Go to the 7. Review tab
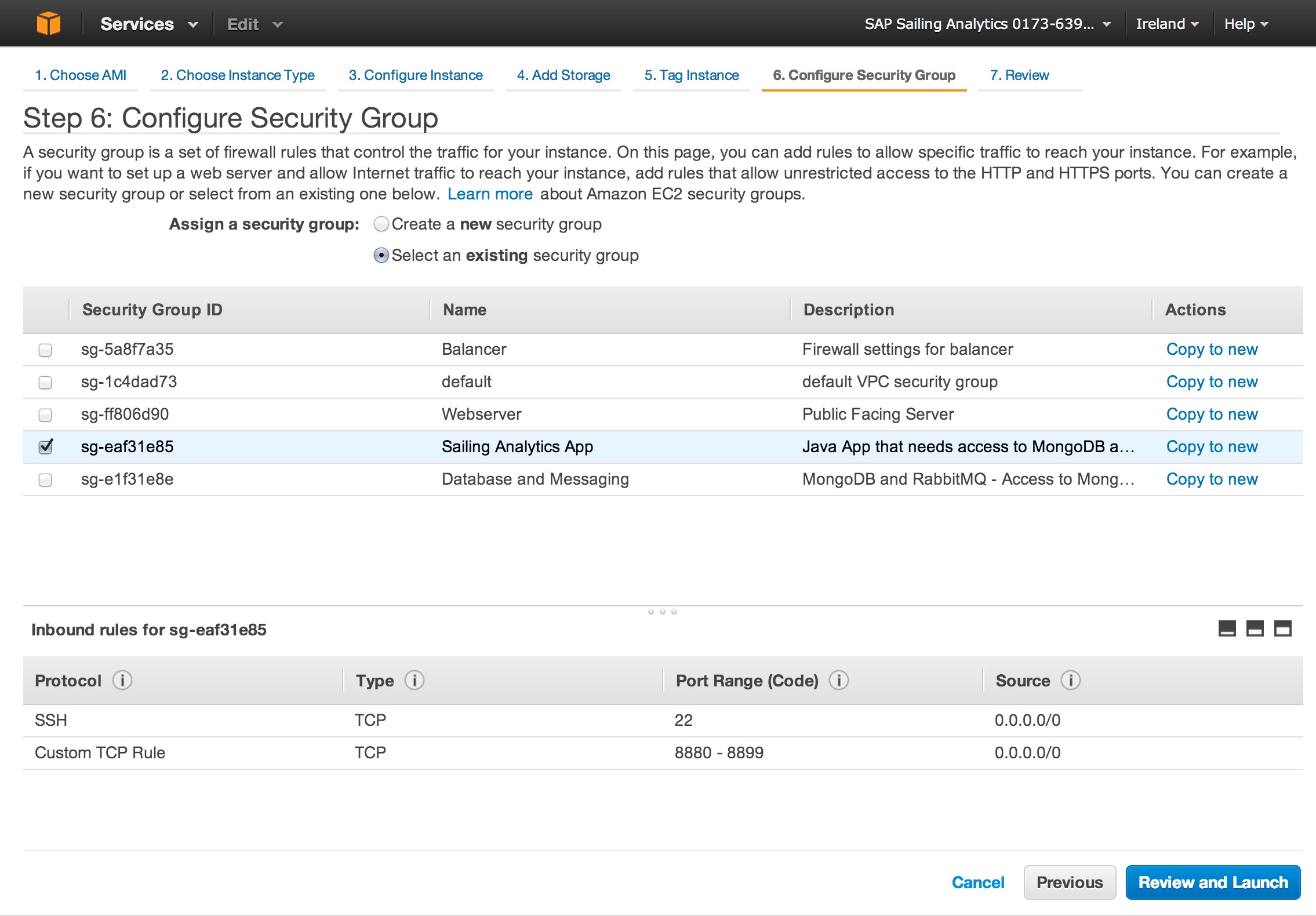This screenshot has width=1316, height=916. click(1019, 75)
